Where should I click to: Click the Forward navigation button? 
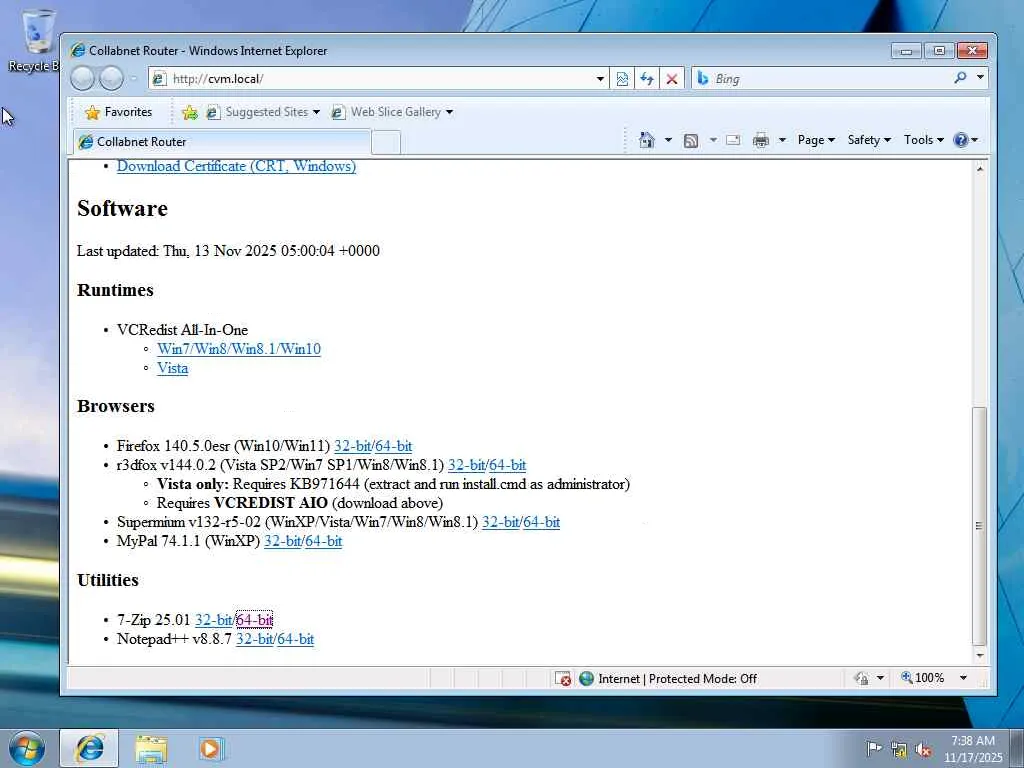[x=111, y=79]
